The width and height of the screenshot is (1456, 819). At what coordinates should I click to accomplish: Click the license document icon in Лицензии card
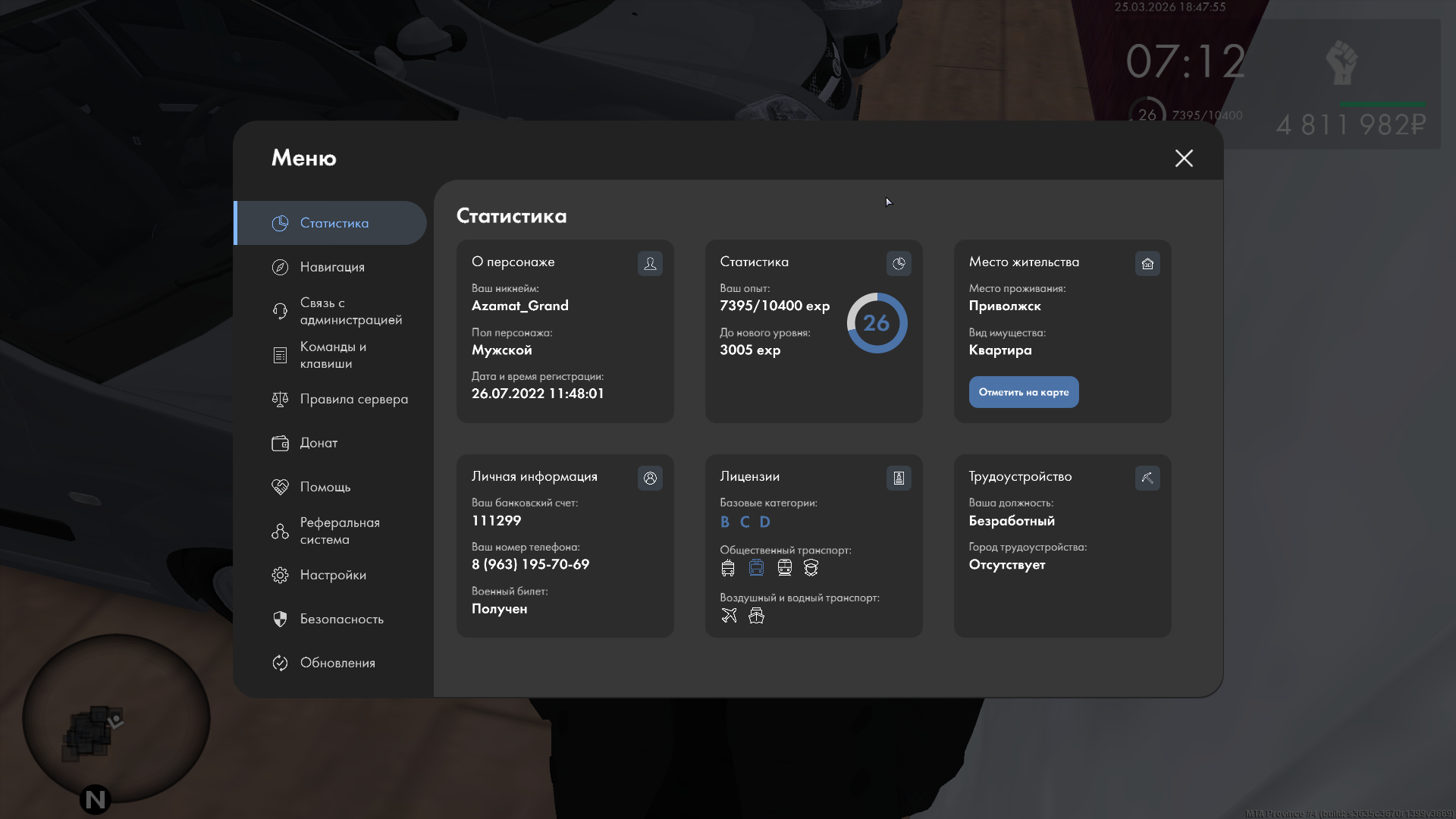point(899,478)
